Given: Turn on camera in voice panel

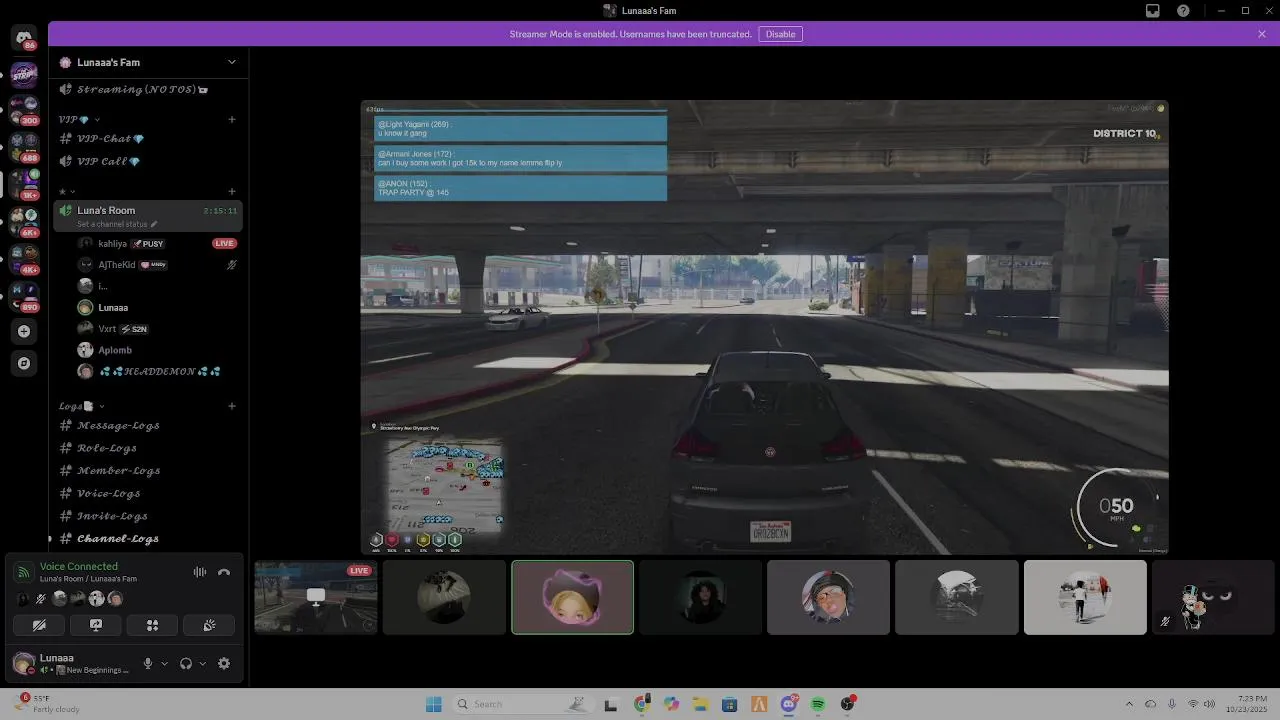Looking at the screenshot, I should [x=39, y=625].
